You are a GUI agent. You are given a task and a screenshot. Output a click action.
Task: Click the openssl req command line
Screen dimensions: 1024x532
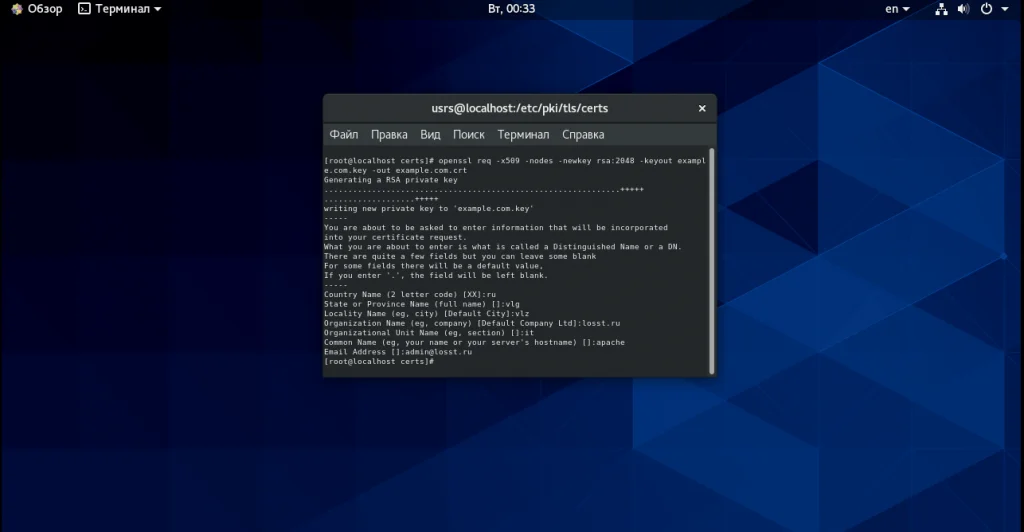515,166
